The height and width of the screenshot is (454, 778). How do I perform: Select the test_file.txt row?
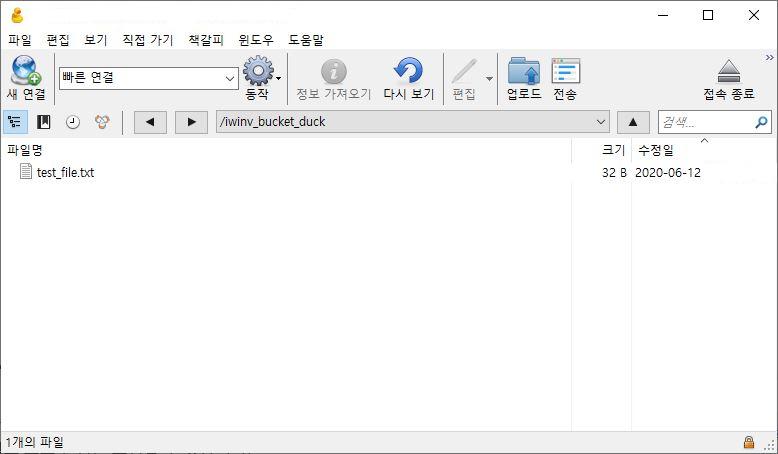point(389,172)
